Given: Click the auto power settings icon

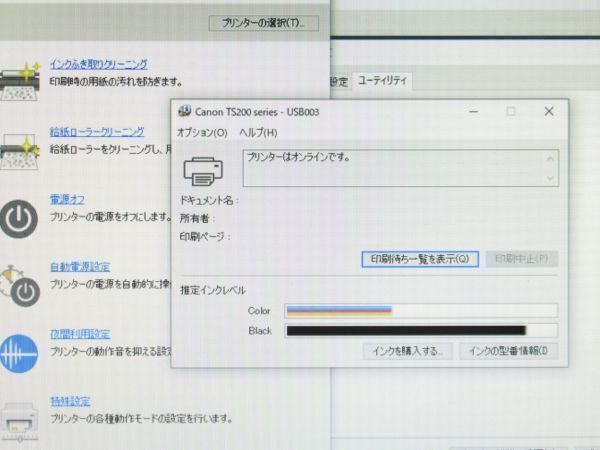Looking at the screenshot, I should [20, 285].
